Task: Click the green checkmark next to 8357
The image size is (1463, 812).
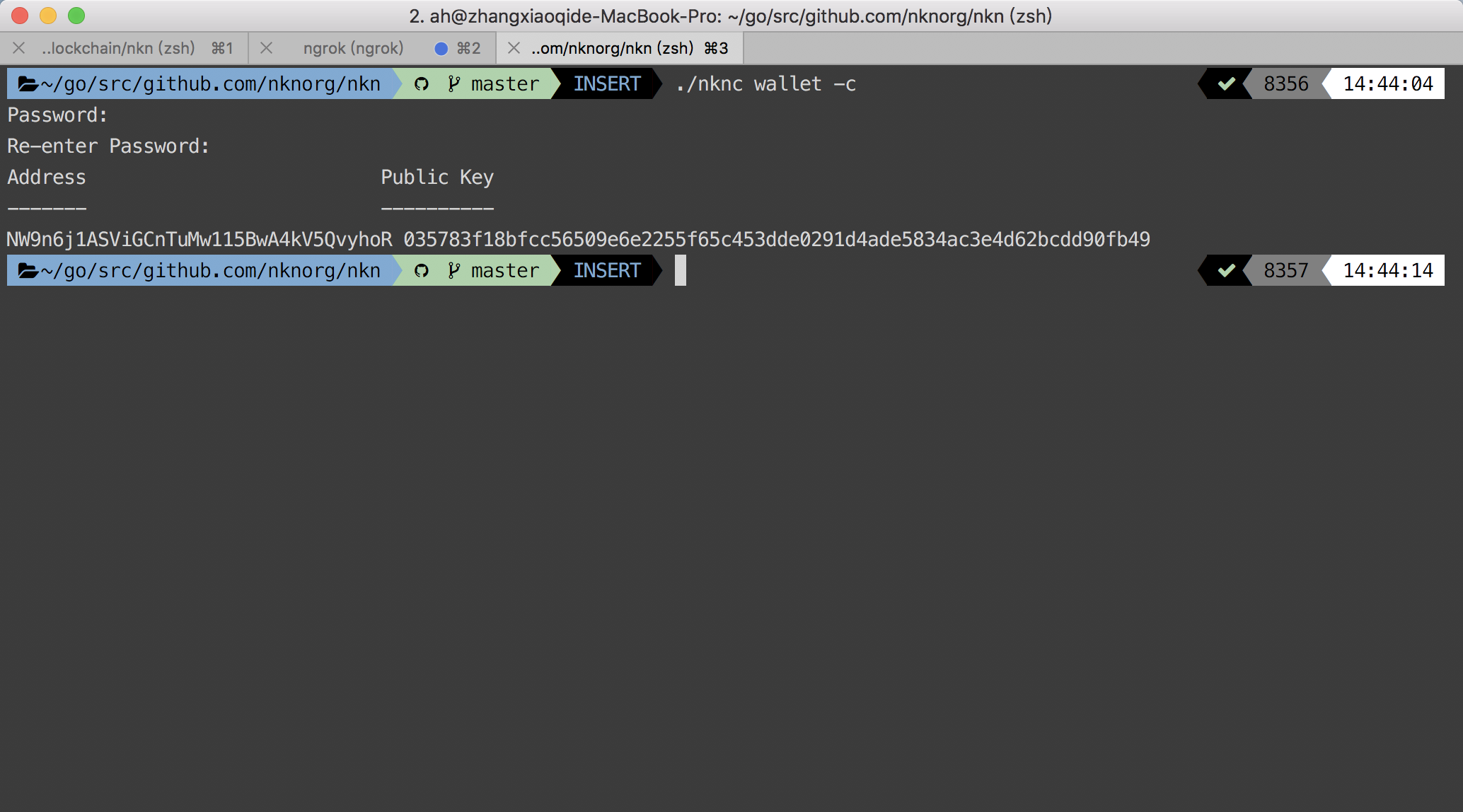Action: coord(1226,271)
